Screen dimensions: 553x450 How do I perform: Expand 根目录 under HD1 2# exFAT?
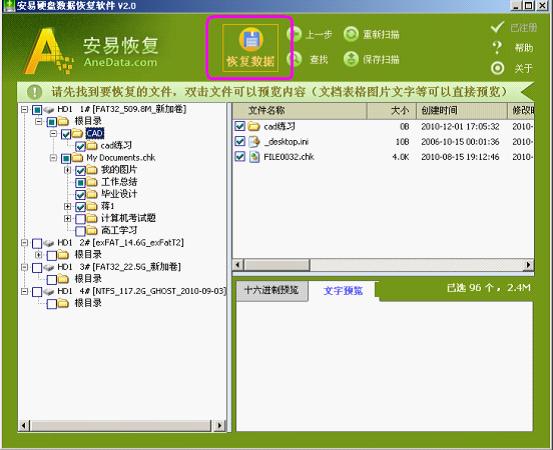pos(39,255)
